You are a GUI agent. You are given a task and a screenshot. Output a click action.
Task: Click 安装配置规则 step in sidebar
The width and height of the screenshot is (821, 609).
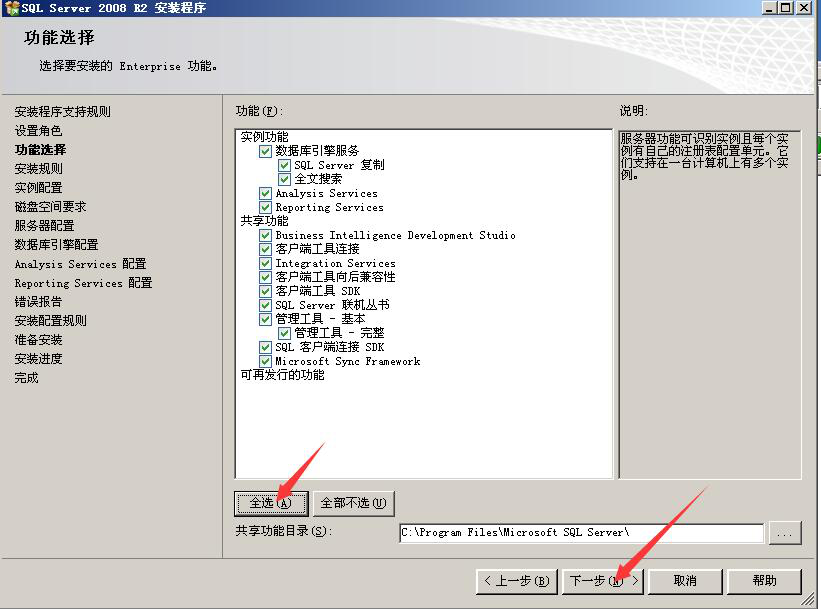pos(50,320)
